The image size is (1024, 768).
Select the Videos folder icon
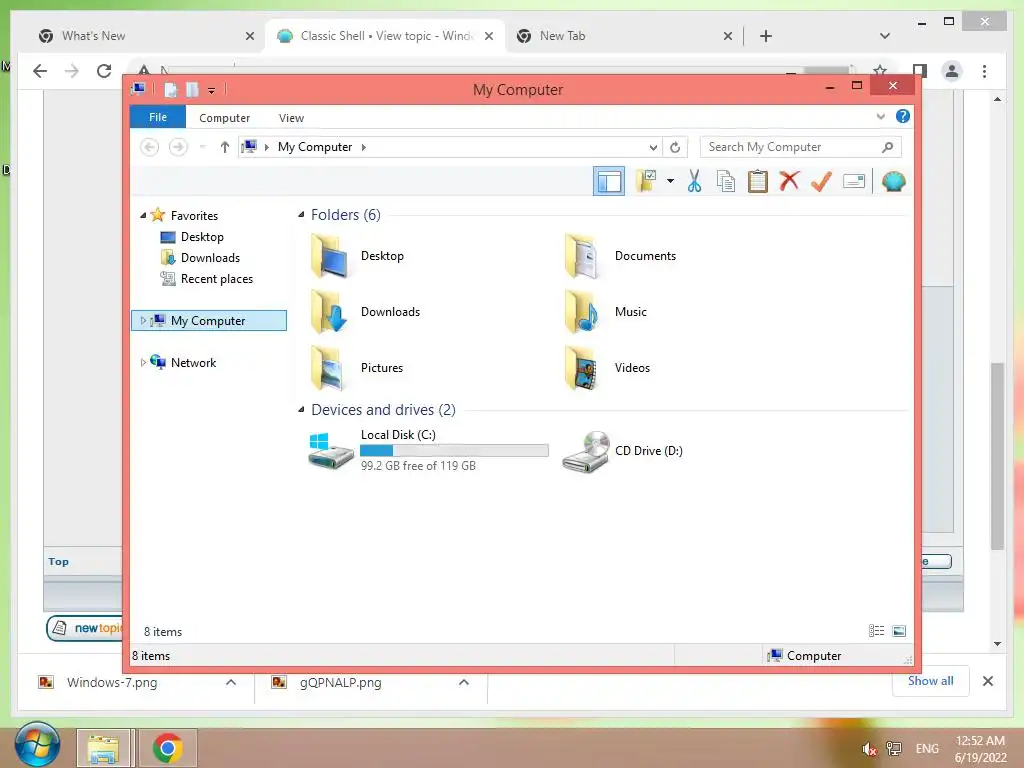pyautogui.click(x=581, y=368)
